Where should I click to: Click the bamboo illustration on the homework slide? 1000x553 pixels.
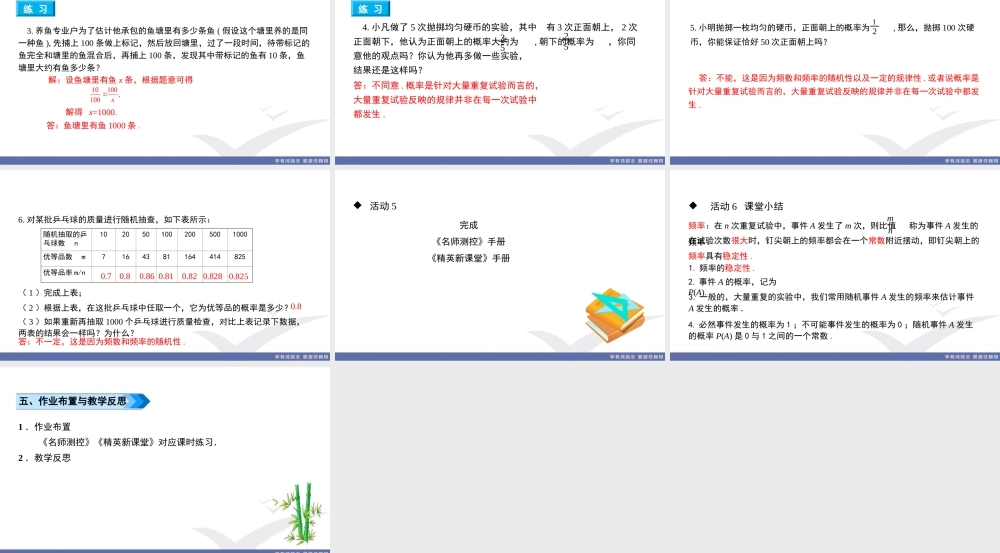(298, 513)
